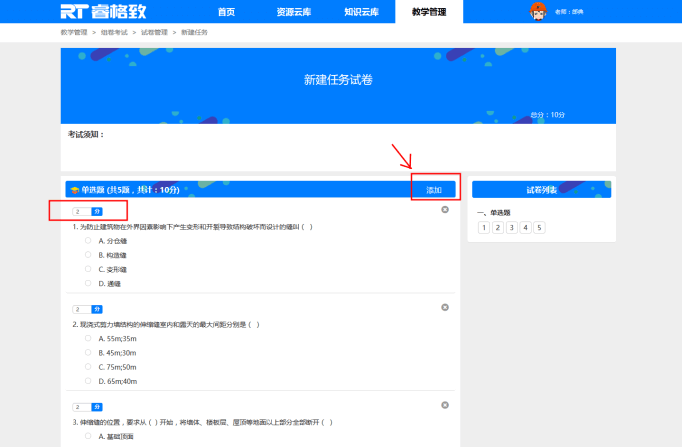Click the 添加 button in 单选题 header

tap(434, 189)
